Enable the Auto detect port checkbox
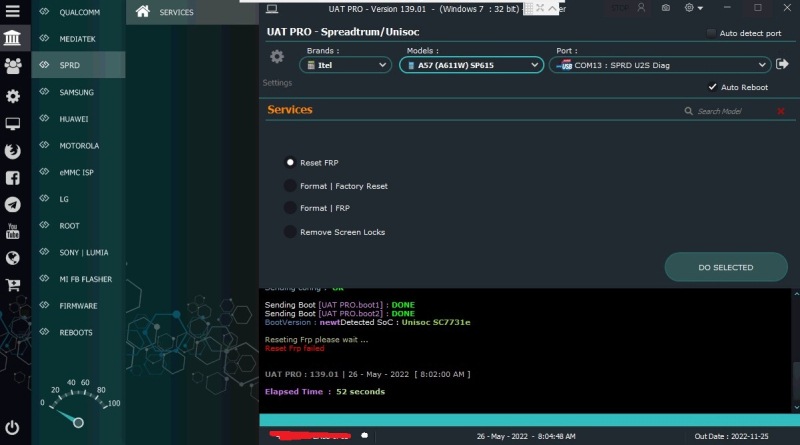The height and width of the screenshot is (445, 800). pos(711,33)
